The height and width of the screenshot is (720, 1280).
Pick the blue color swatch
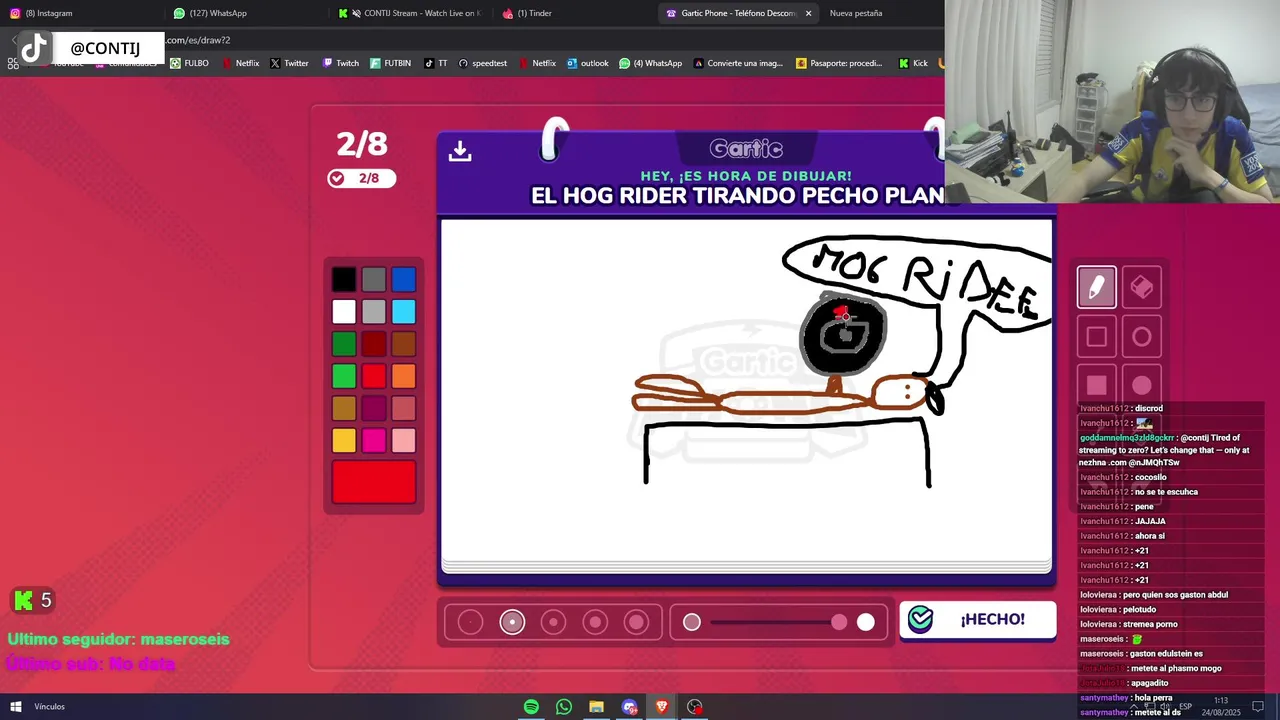pos(403,279)
